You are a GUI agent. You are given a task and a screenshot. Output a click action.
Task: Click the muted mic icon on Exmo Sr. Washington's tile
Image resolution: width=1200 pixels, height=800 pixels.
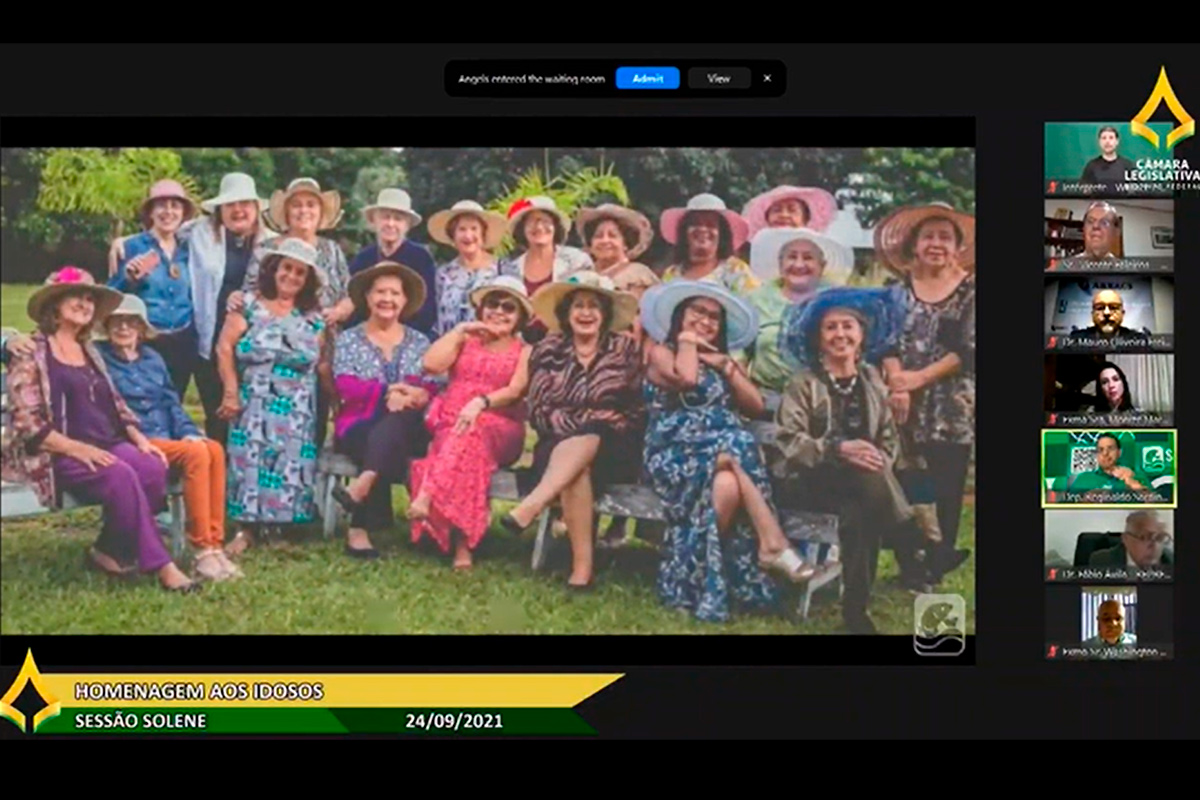coord(1052,652)
